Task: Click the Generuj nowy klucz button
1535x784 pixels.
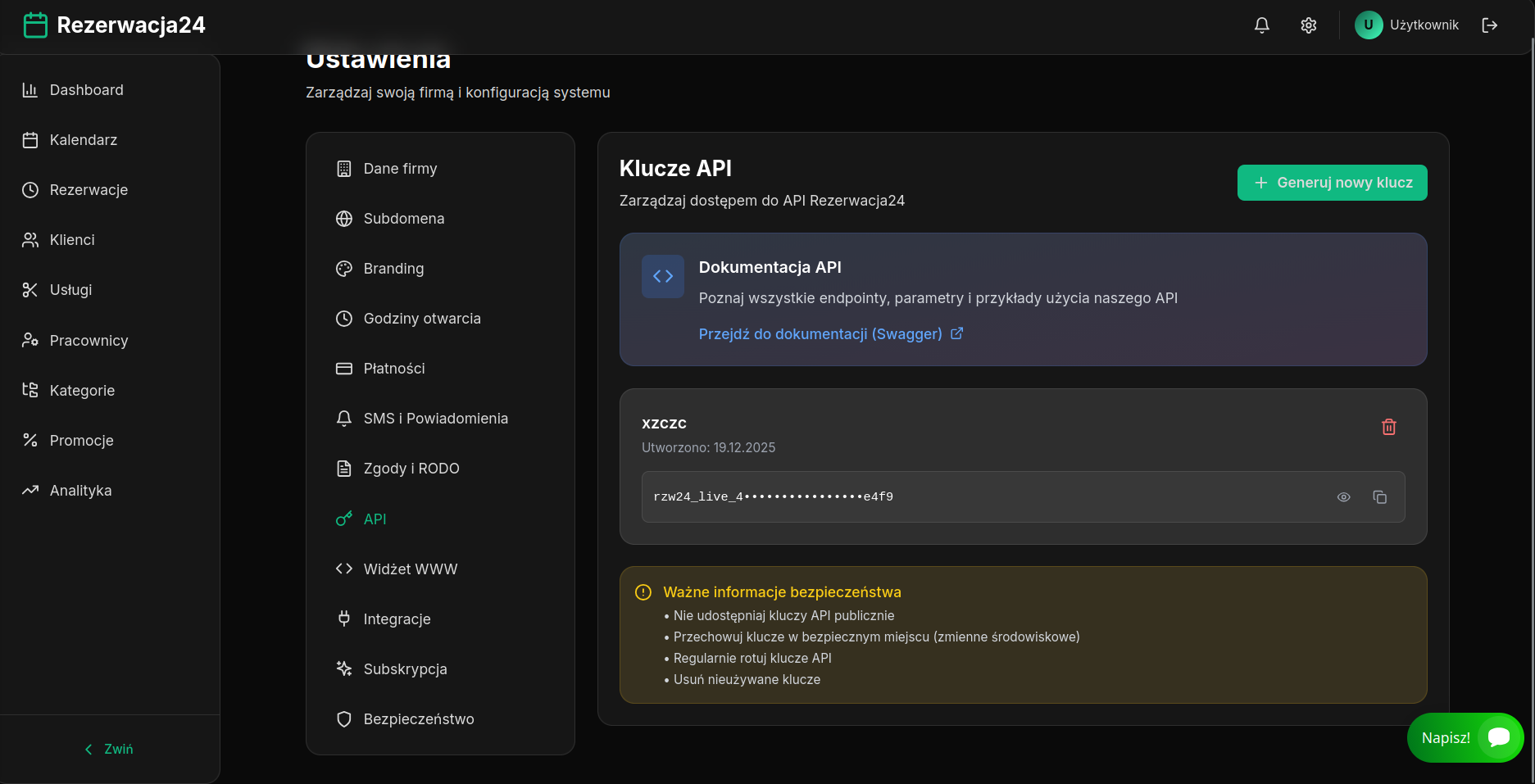Action: tap(1332, 183)
